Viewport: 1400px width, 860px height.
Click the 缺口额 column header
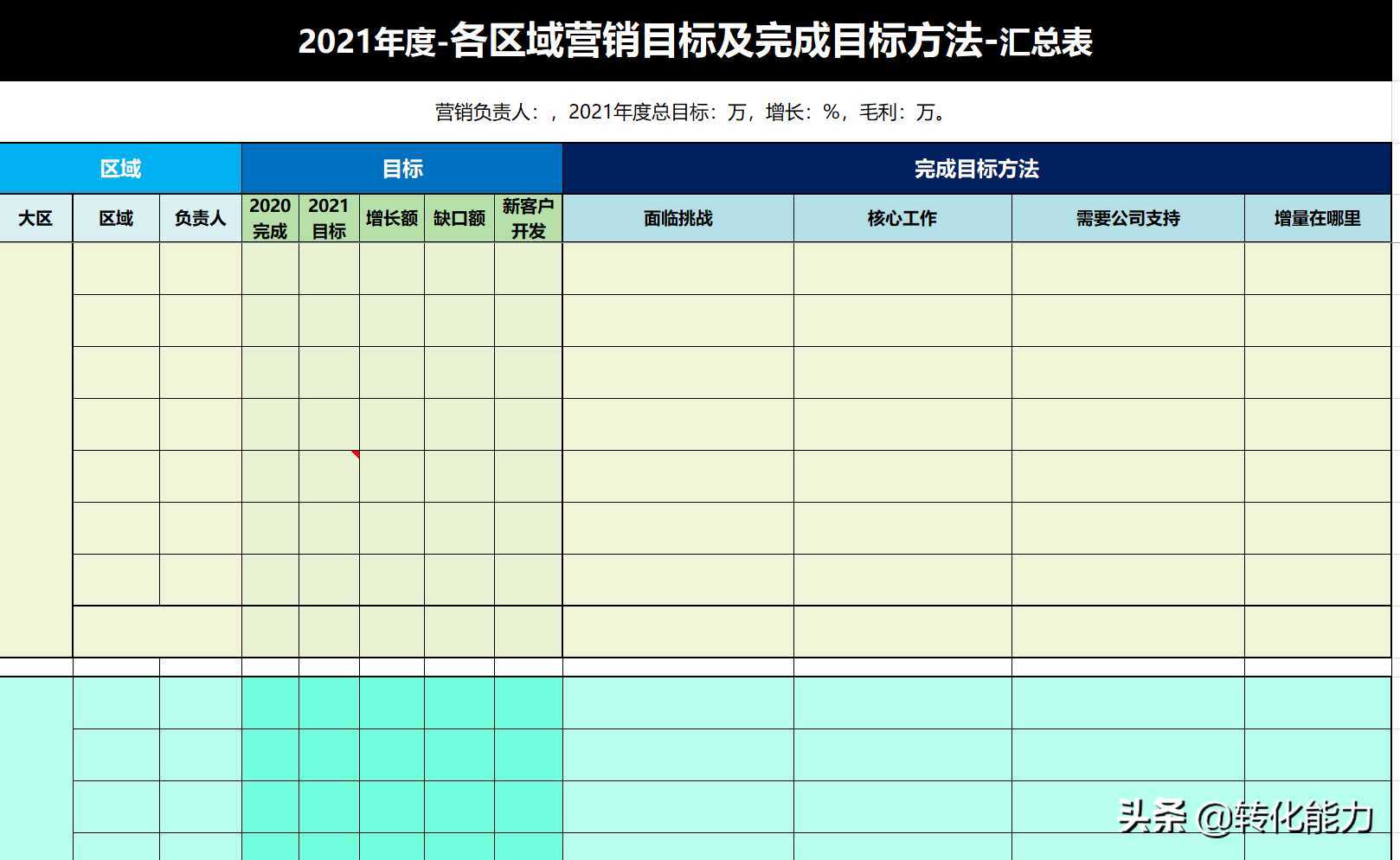[459, 218]
